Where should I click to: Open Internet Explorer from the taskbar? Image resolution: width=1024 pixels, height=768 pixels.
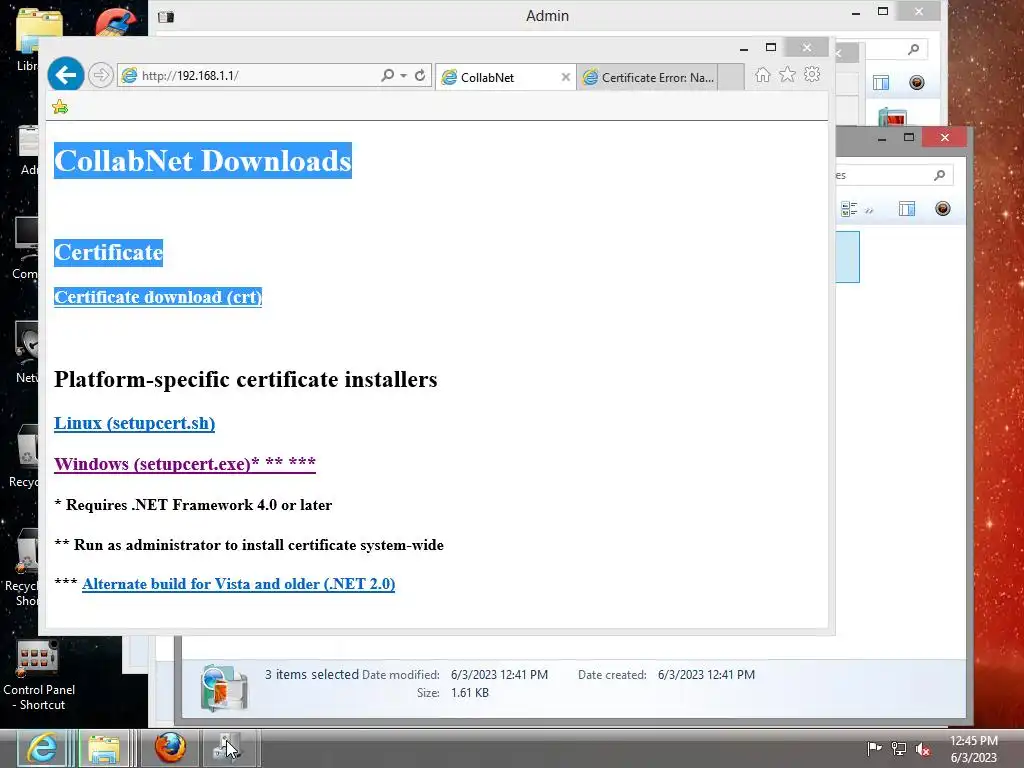pyautogui.click(x=42, y=748)
